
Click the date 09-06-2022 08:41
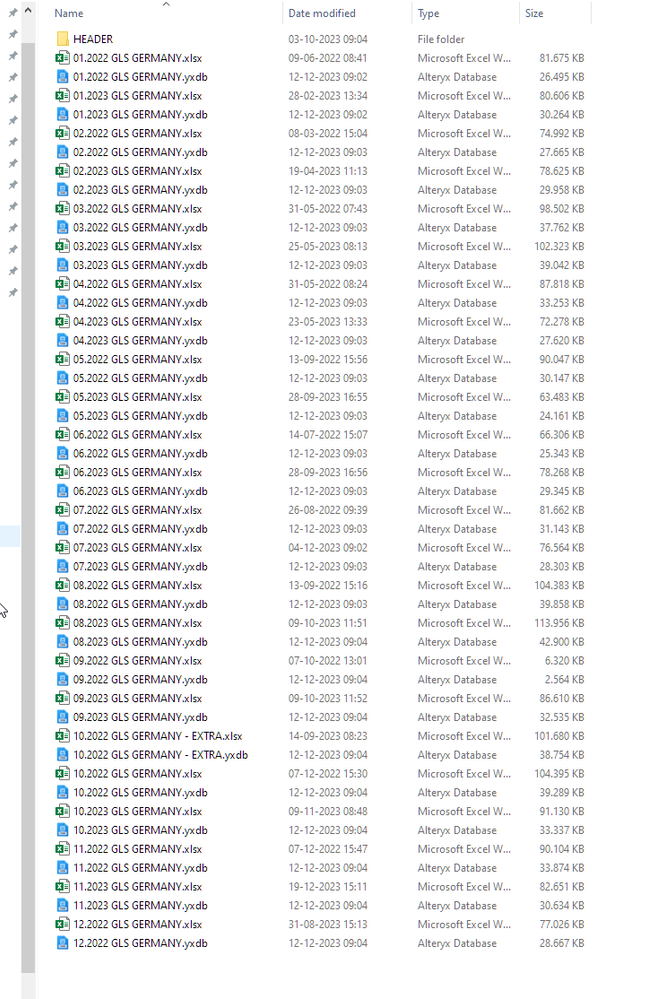click(328, 58)
